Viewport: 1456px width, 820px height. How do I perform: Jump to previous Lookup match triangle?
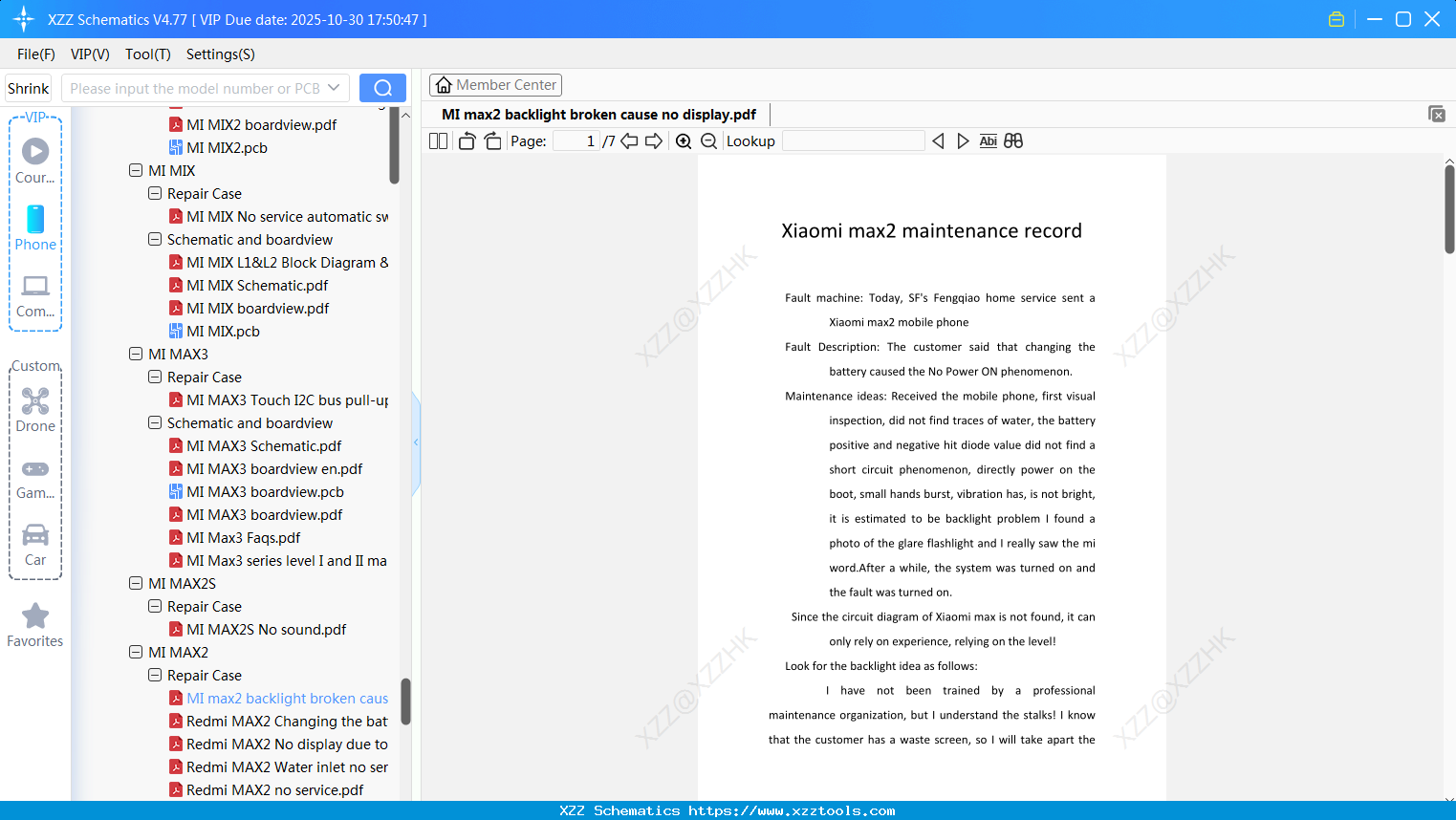pyautogui.click(x=938, y=141)
